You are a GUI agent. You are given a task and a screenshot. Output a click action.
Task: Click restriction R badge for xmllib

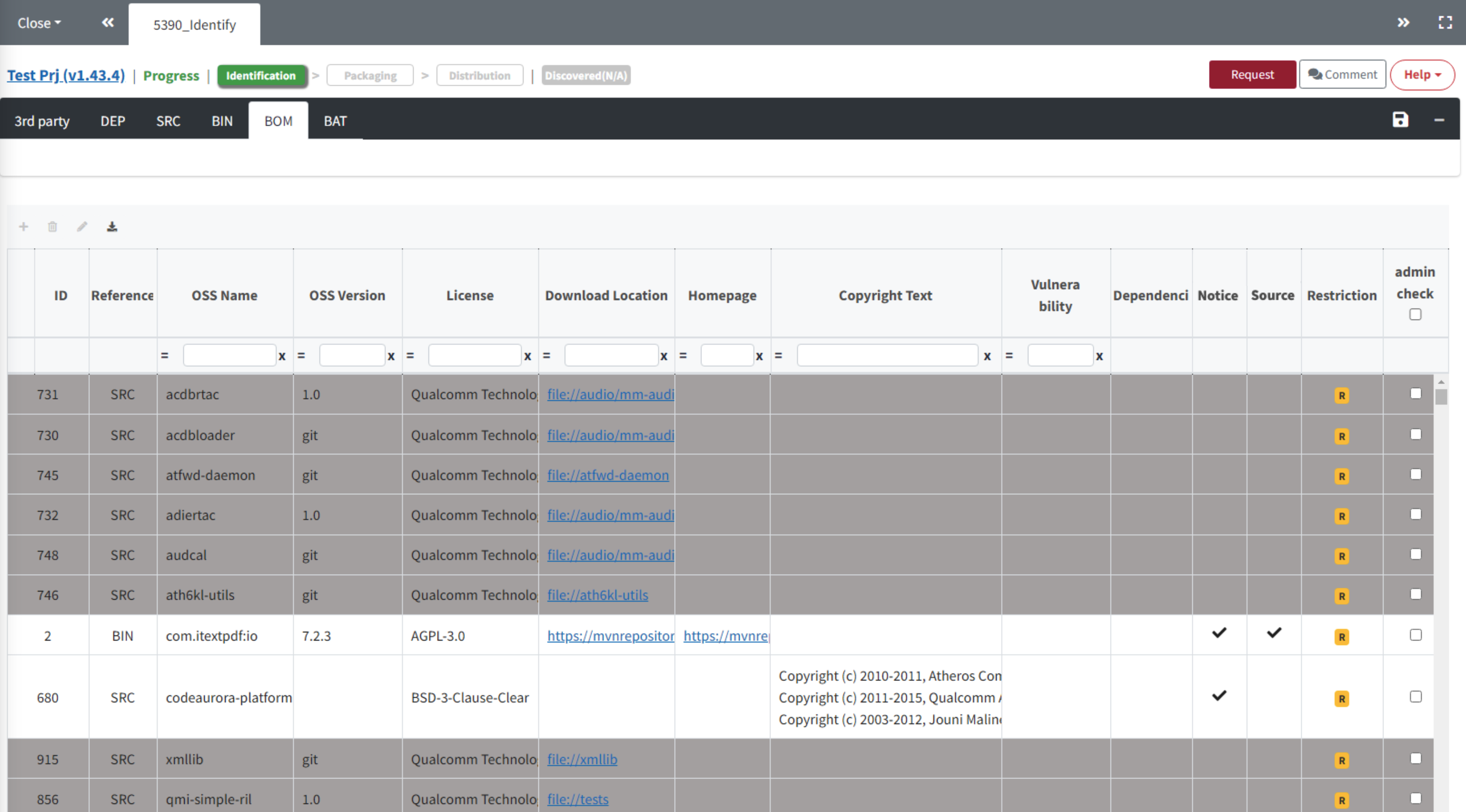(x=1341, y=760)
